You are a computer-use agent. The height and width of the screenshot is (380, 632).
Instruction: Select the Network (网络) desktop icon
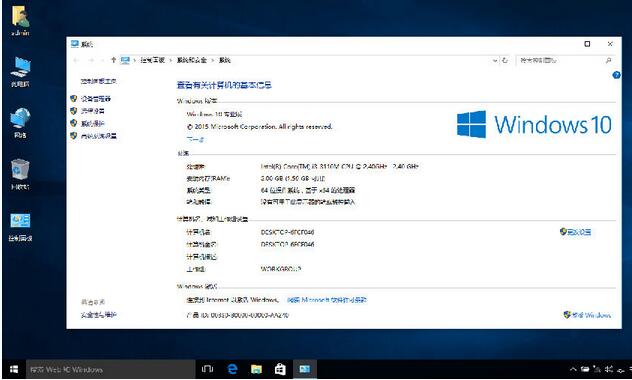pyautogui.click(x=20, y=123)
